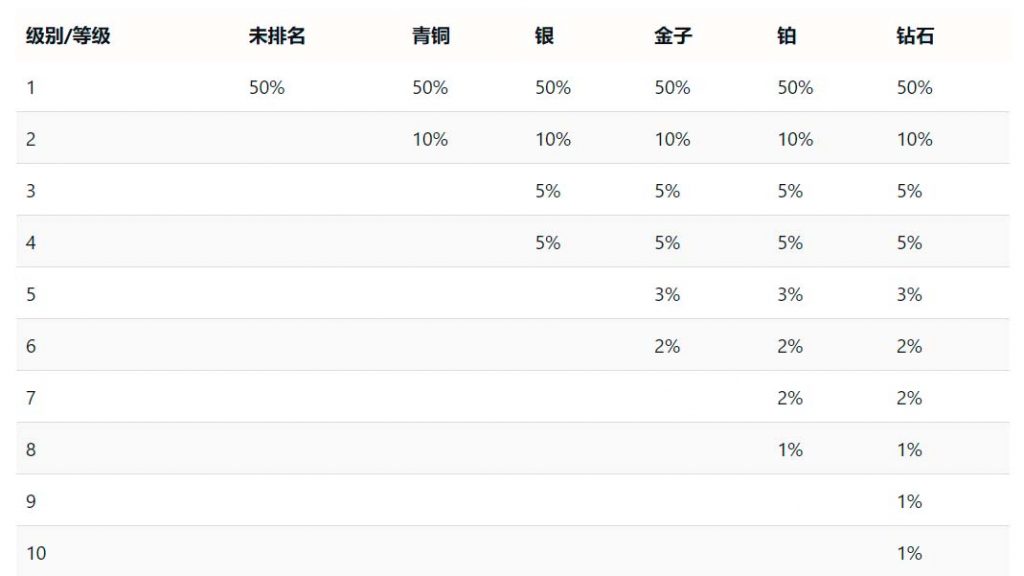Select the 金子 column header

(x=673, y=36)
